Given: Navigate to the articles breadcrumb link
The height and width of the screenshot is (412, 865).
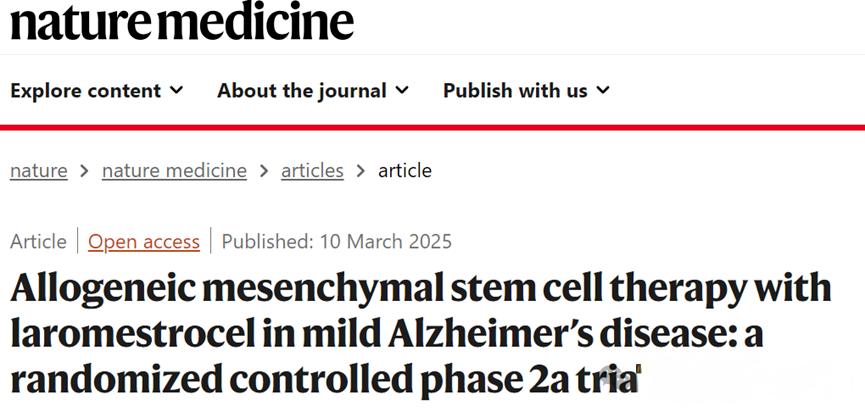Looking at the screenshot, I should point(312,170).
